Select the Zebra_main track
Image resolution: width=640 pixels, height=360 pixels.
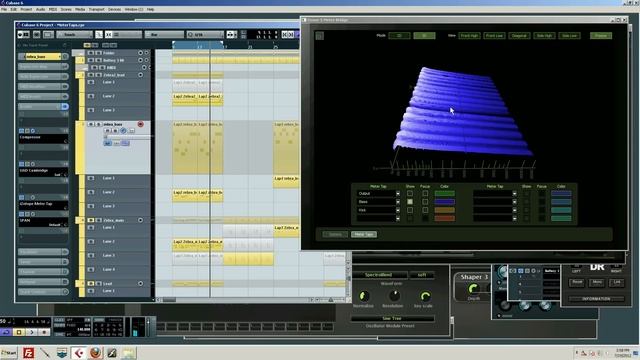point(114,220)
